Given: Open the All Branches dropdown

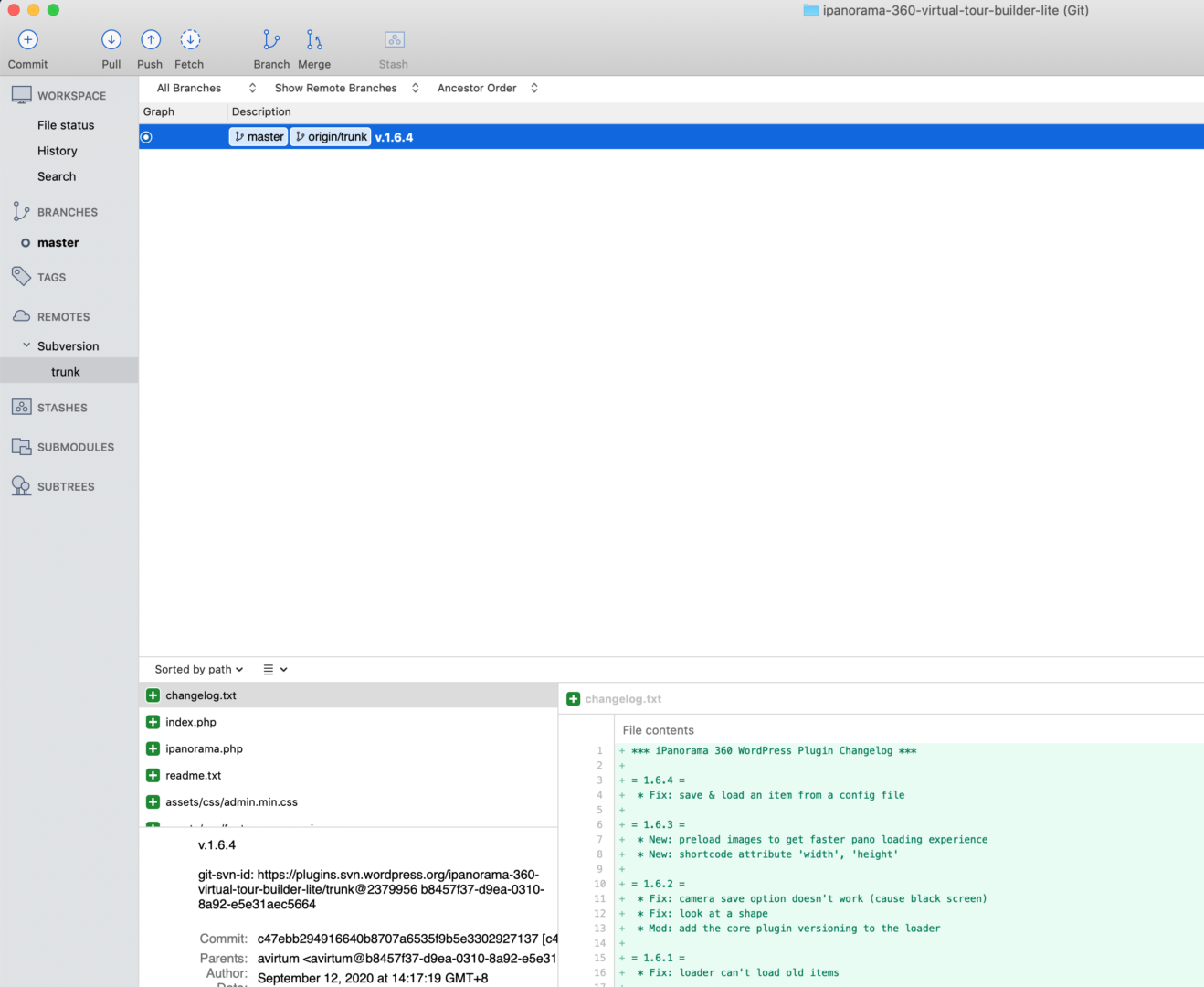Looking at the screenshot, I should tap(206, 88).
